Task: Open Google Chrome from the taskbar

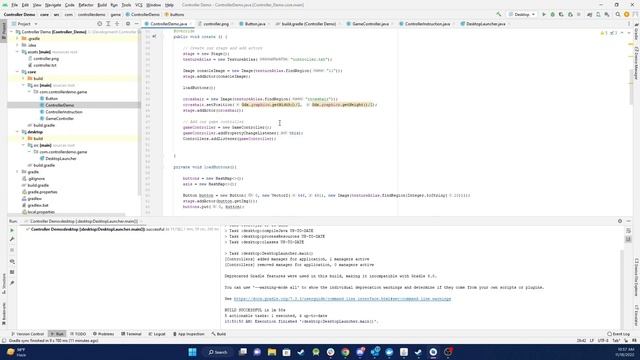Action: [x=345, y=352]
